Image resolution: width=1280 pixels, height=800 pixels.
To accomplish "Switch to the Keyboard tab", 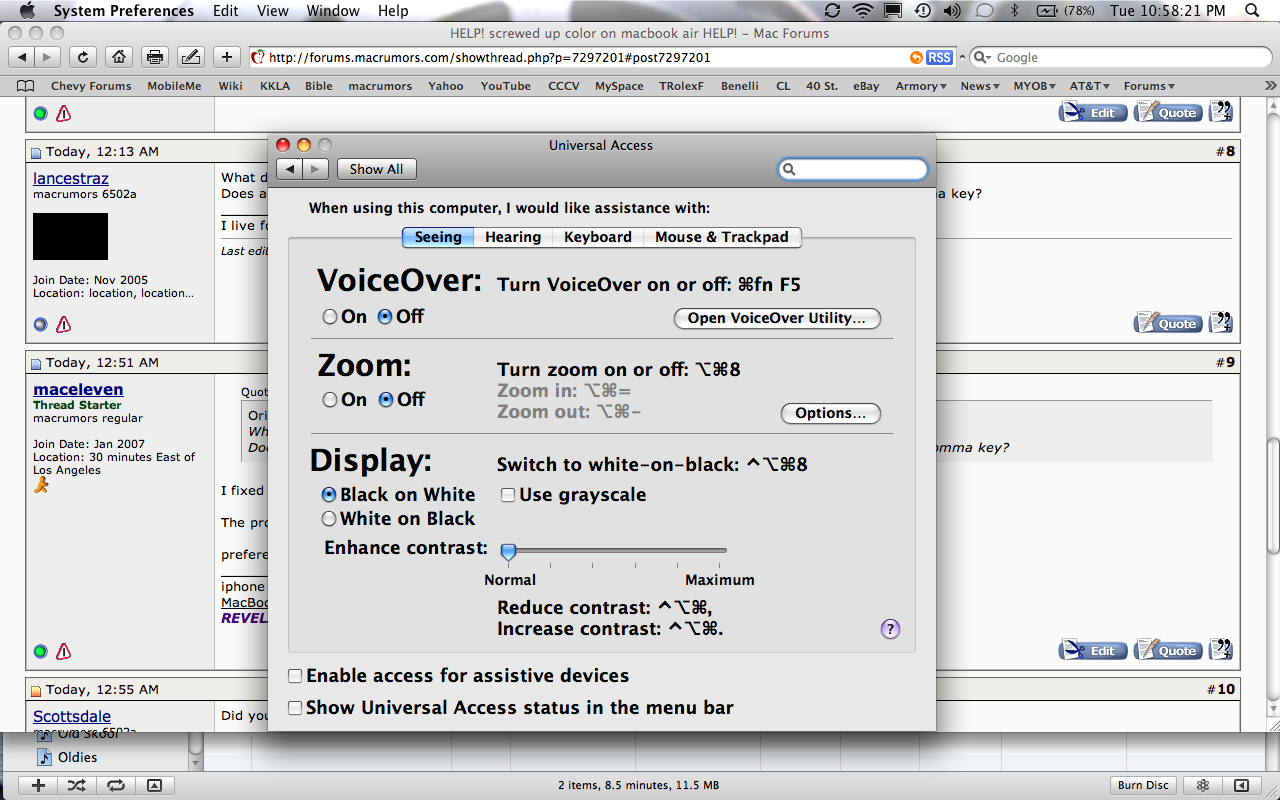I will click(x=598, y=237).
